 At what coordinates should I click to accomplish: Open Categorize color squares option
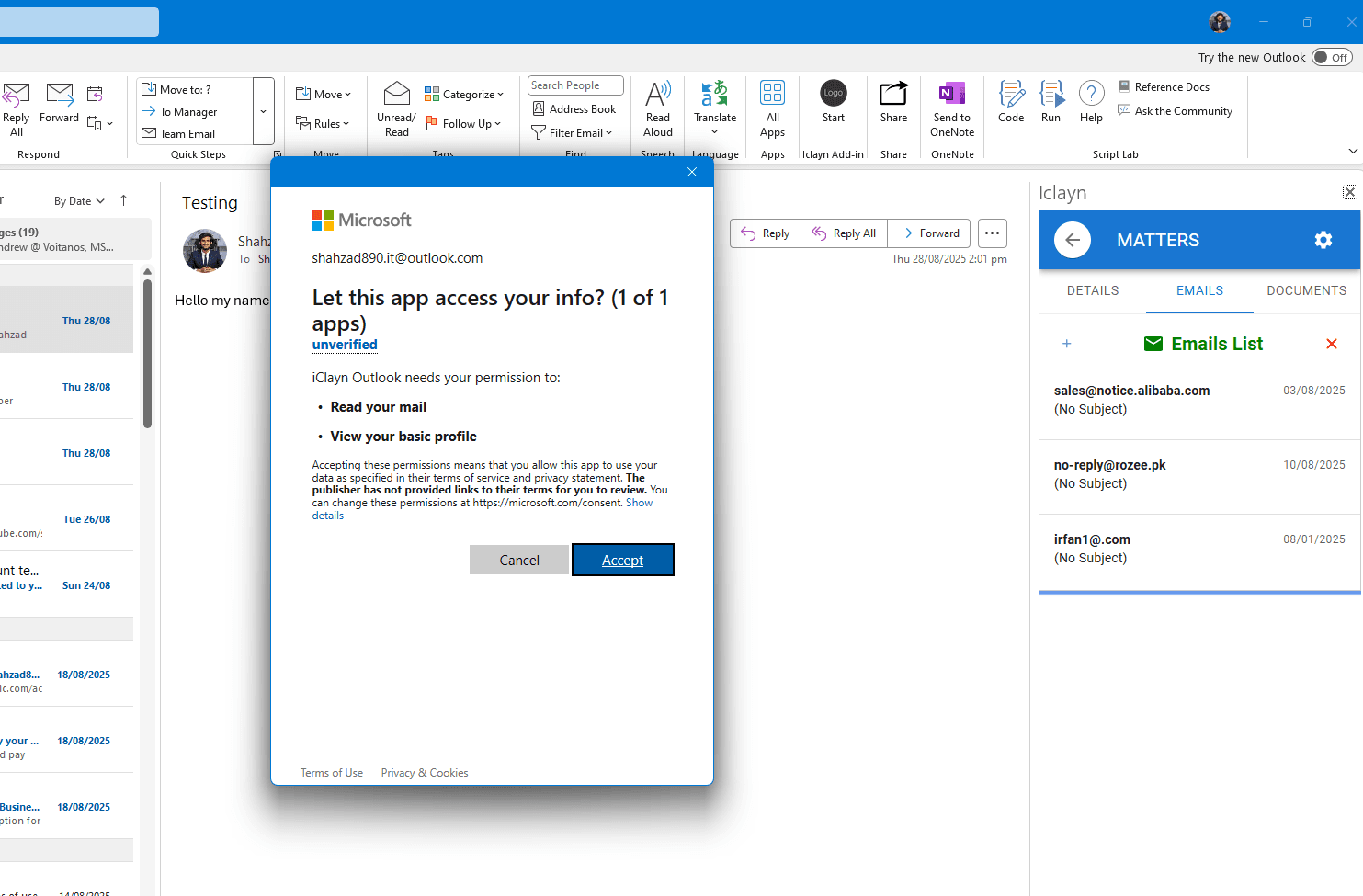pos(464,94)
